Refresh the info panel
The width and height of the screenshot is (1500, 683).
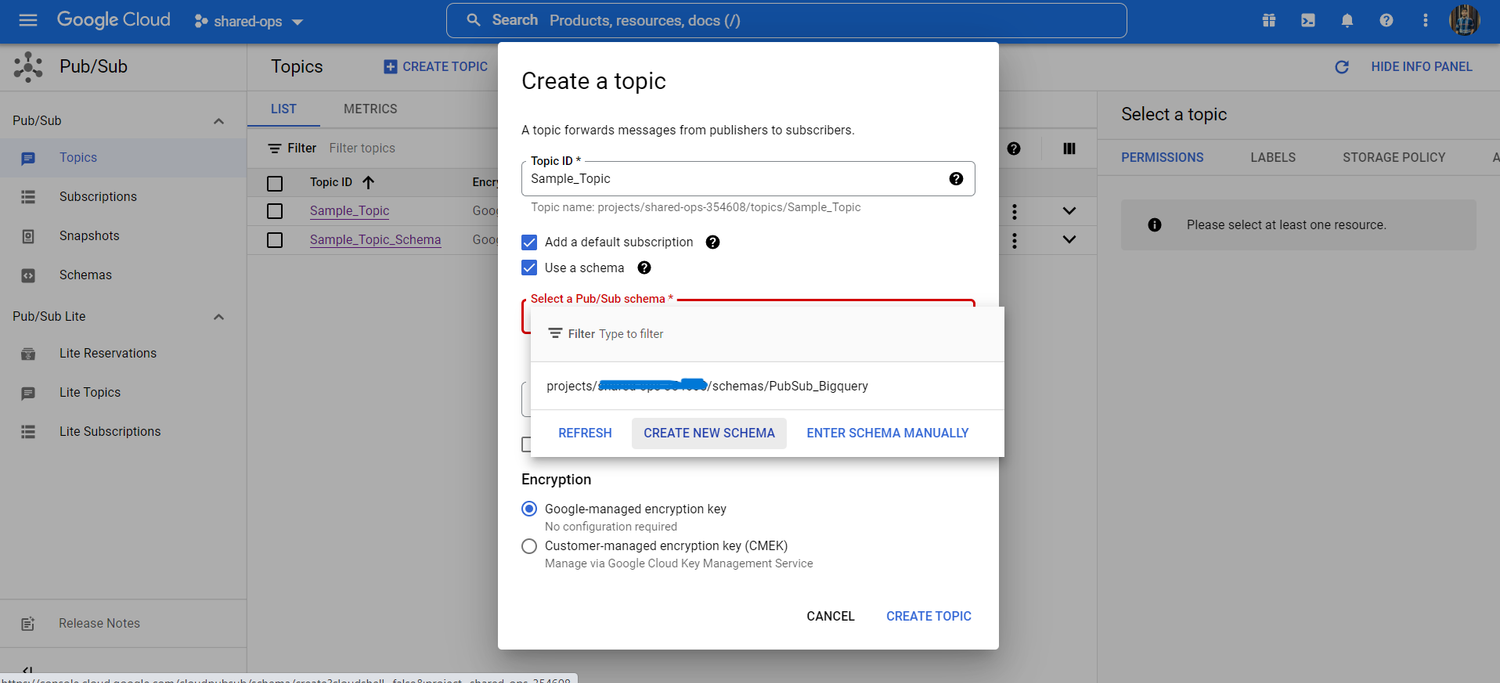pos(1341,66)
